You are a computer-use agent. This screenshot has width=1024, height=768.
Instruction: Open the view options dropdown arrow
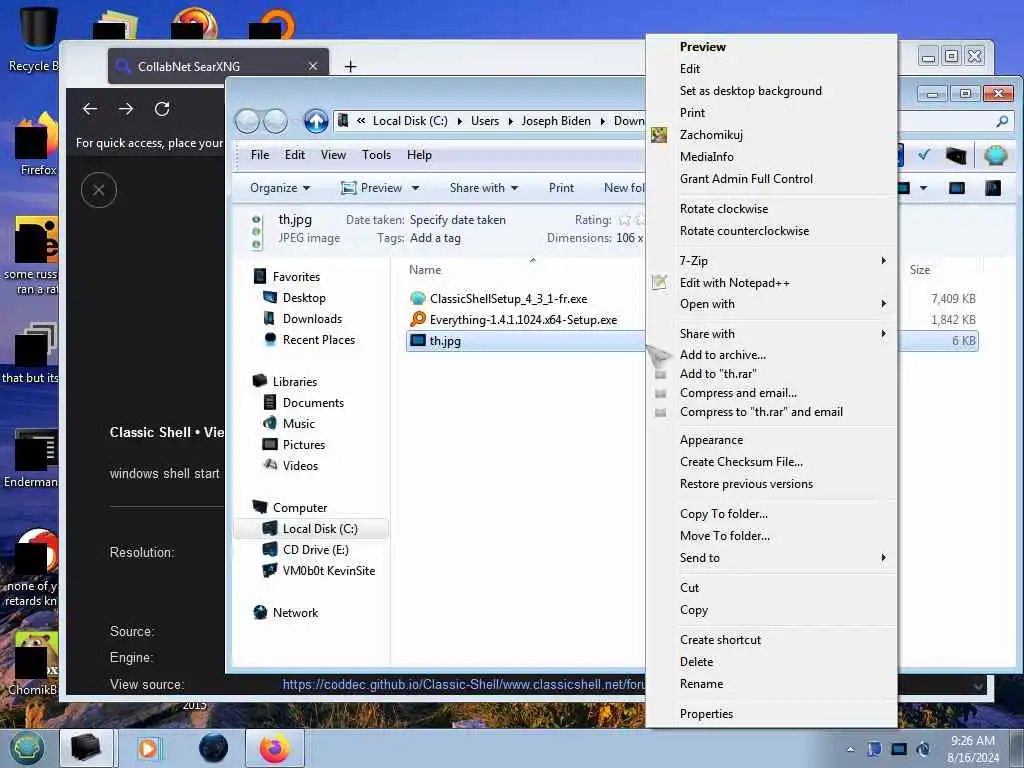pyautogui.click(x=923, y=188)
